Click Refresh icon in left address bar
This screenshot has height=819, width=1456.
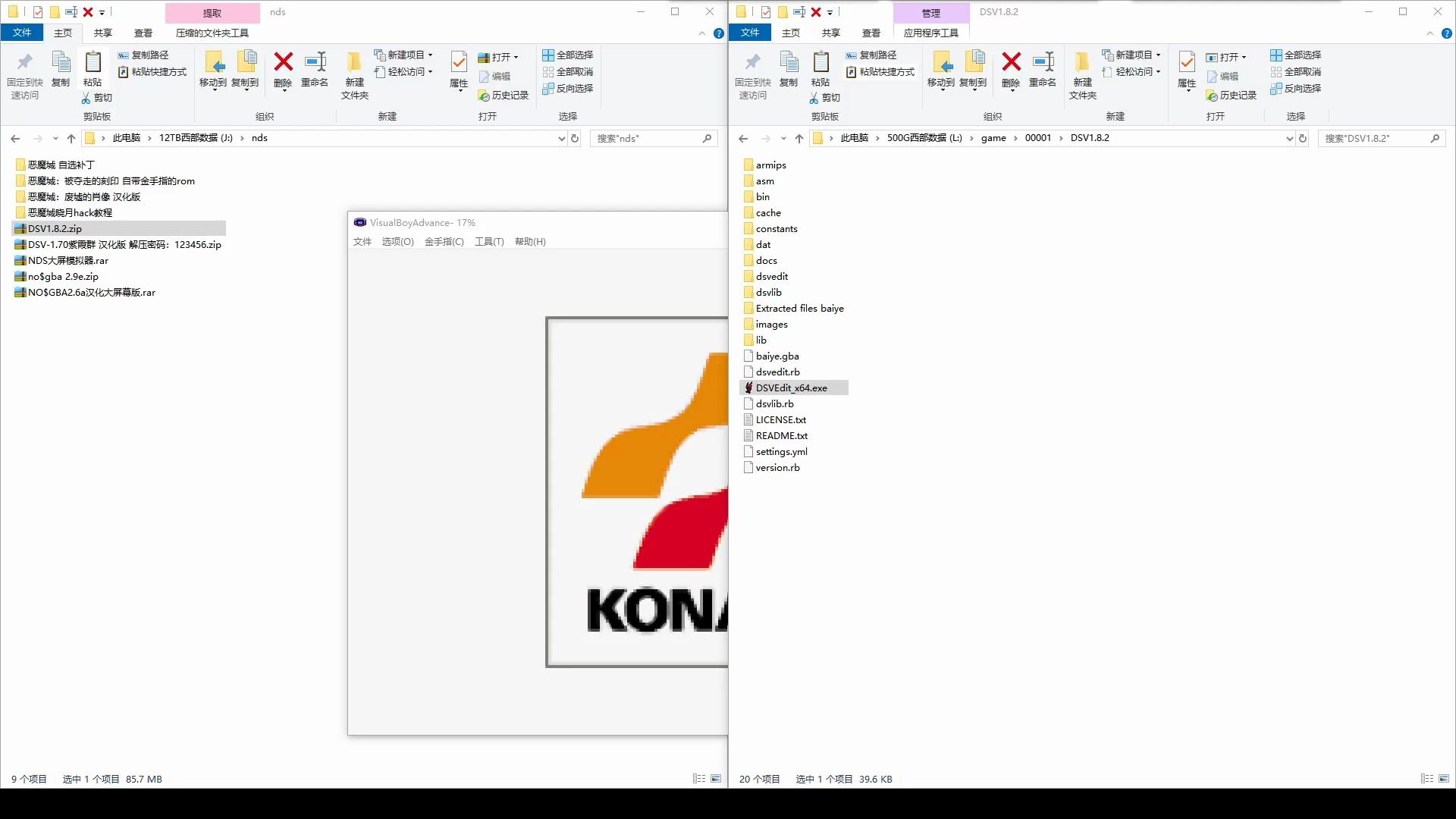(x=575, y=138)
